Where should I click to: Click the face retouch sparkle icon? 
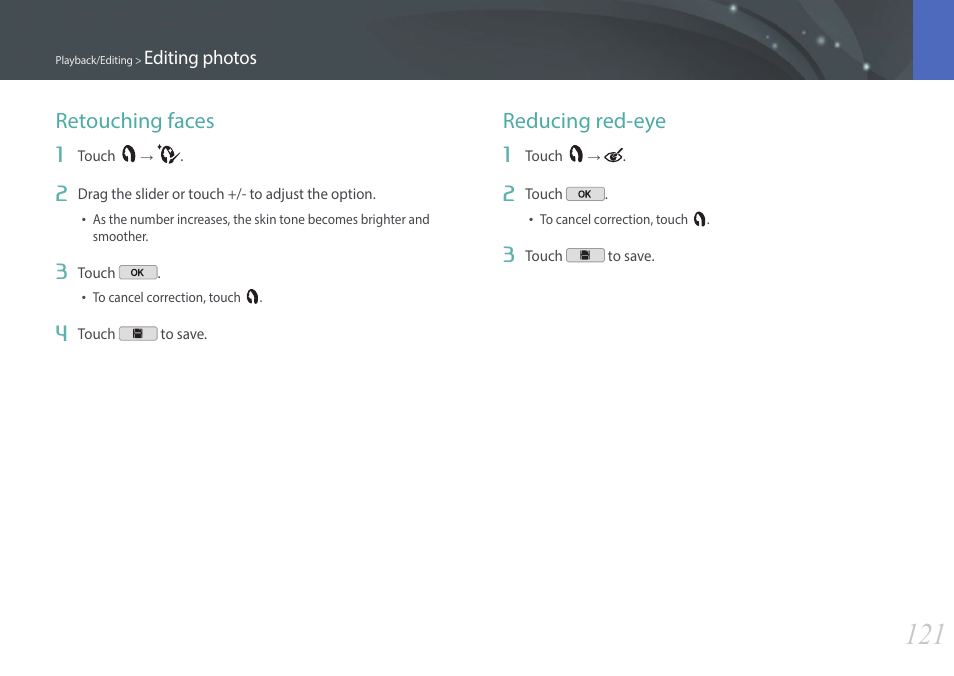tap(169, 155)
